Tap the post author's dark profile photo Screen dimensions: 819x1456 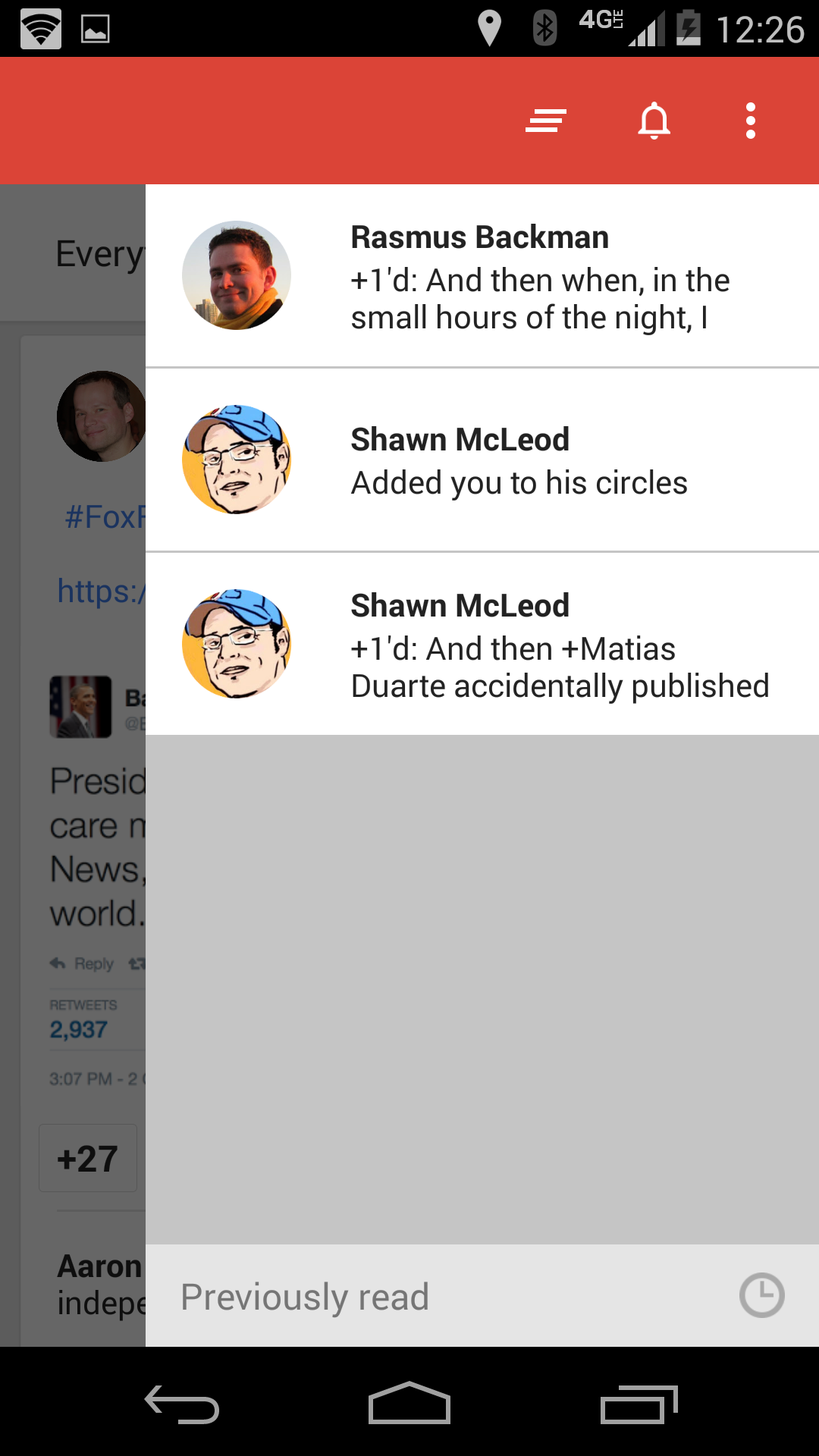[x=102, y=416]
